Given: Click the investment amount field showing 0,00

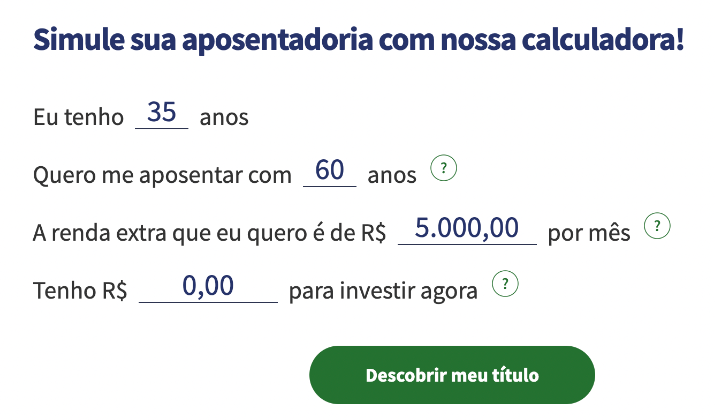Looking at the screenshot, I should 208,287.
